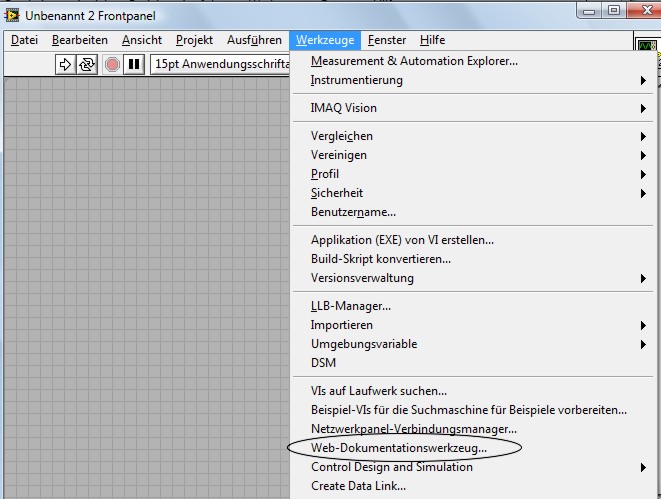
Task: Select Web-Dokumentationswerkzeug menu entry
Action: click(473, 448)
